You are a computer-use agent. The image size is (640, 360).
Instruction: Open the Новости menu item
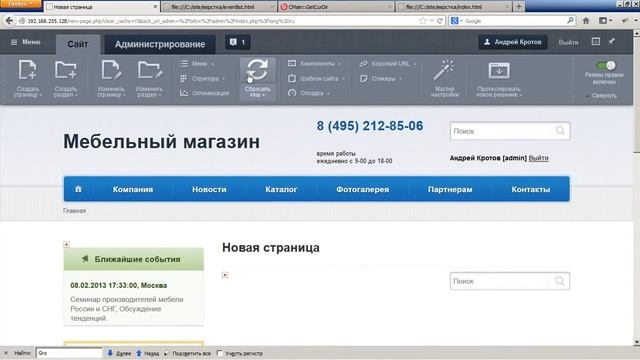209,189
